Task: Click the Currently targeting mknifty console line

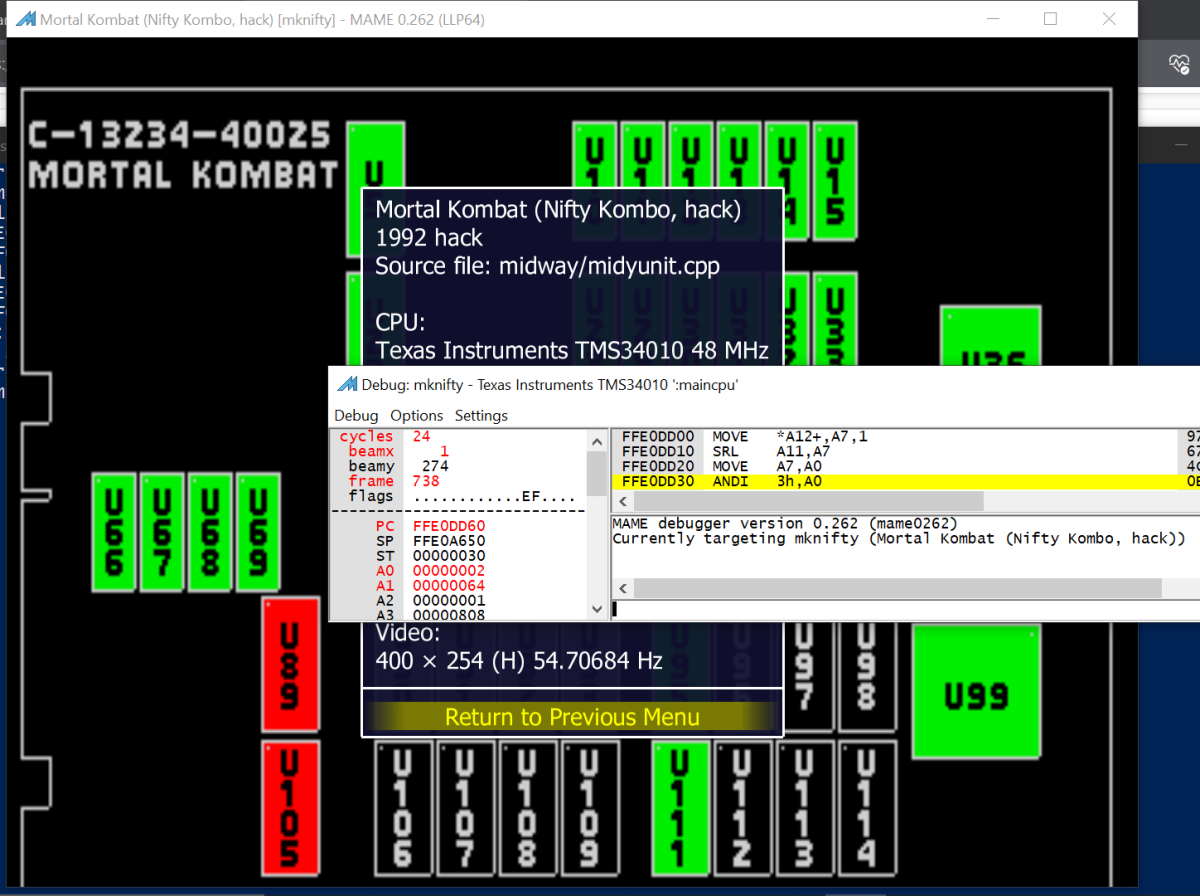Action: [x=899, y=539]
